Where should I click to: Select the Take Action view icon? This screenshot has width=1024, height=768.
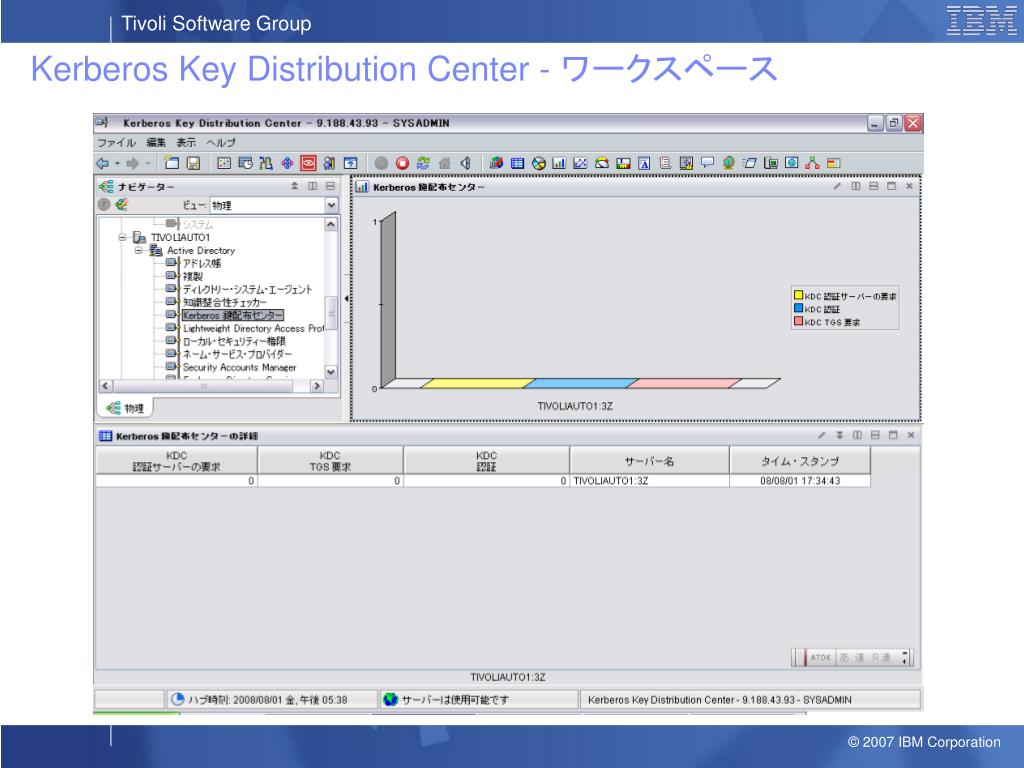(750, 163)
